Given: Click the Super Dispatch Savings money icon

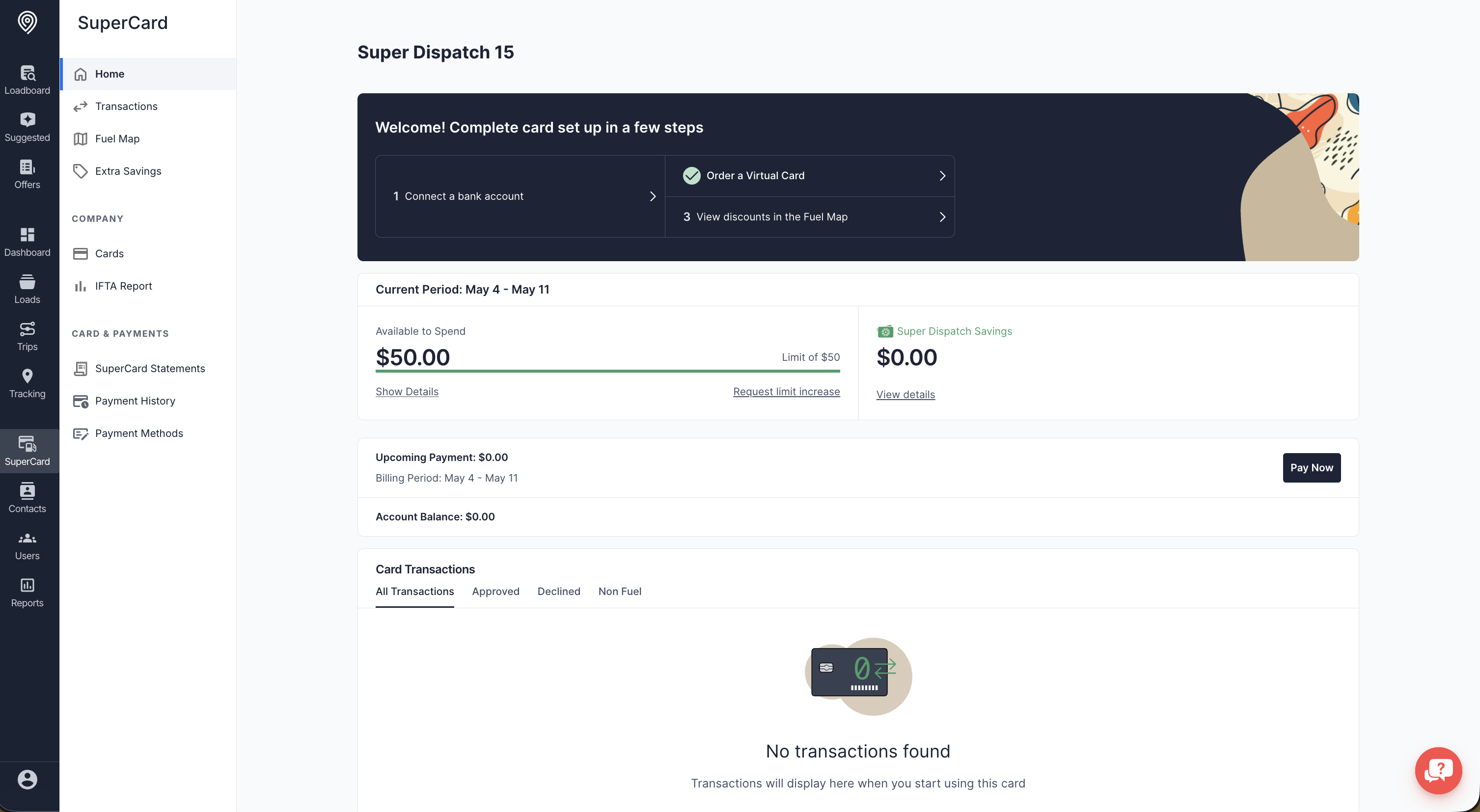Looking at the screenshot, I should [x=885, y=331].
